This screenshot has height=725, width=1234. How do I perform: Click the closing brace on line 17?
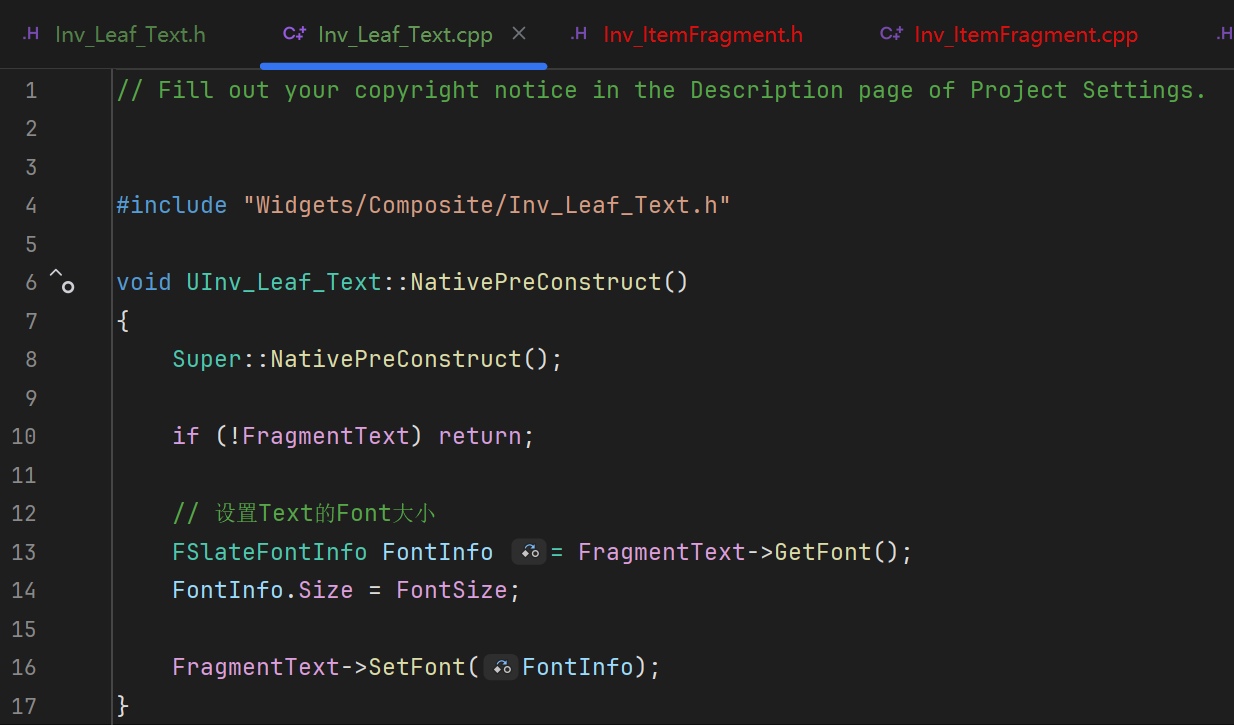pyautogui.click(x=124, y=705)
